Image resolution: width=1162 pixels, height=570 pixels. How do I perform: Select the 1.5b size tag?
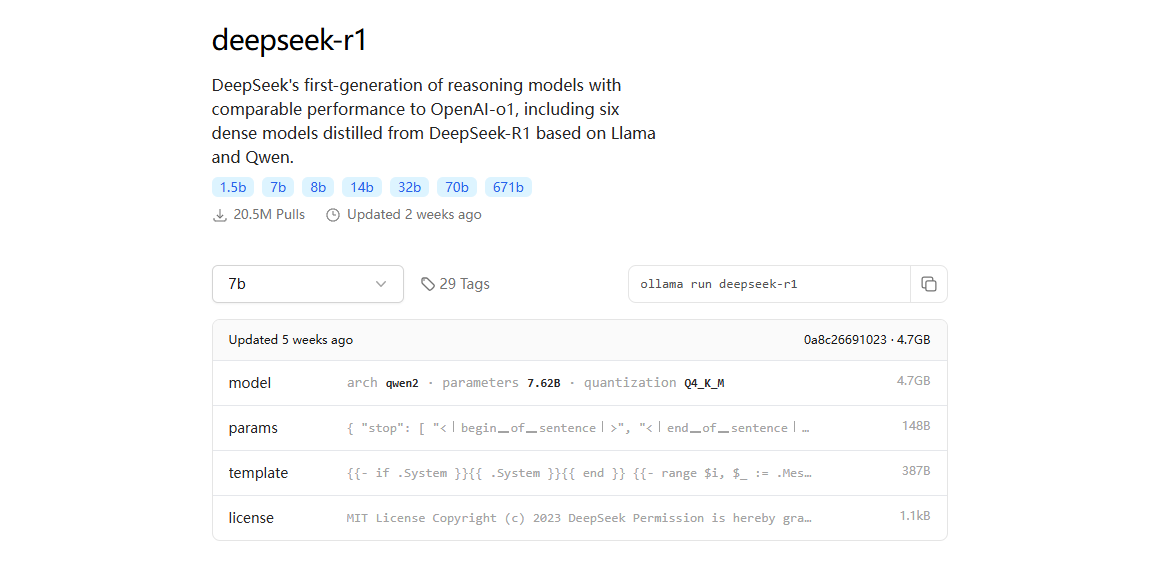pyautogui.click(x=233, y=187)
